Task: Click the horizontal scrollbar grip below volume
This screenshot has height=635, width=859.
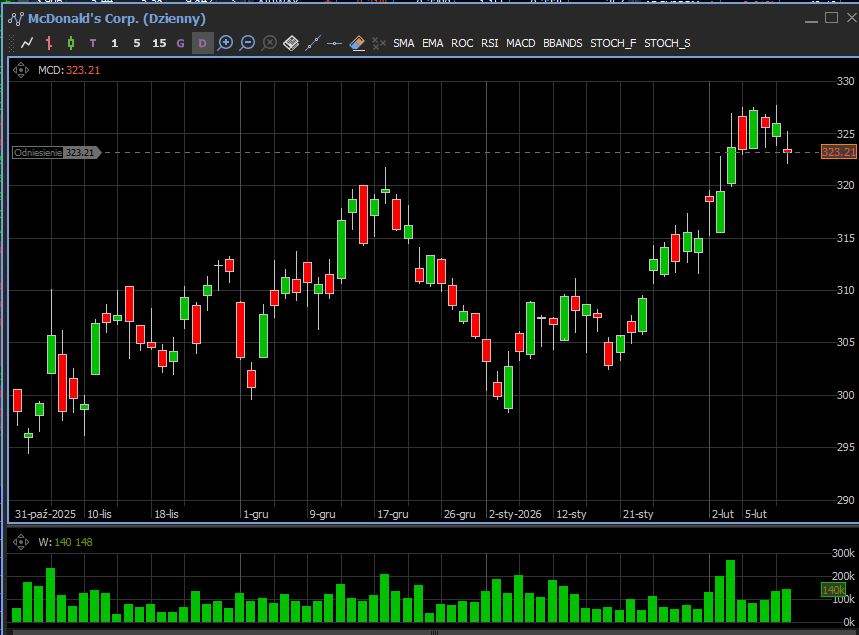Action: click(433, 631)
